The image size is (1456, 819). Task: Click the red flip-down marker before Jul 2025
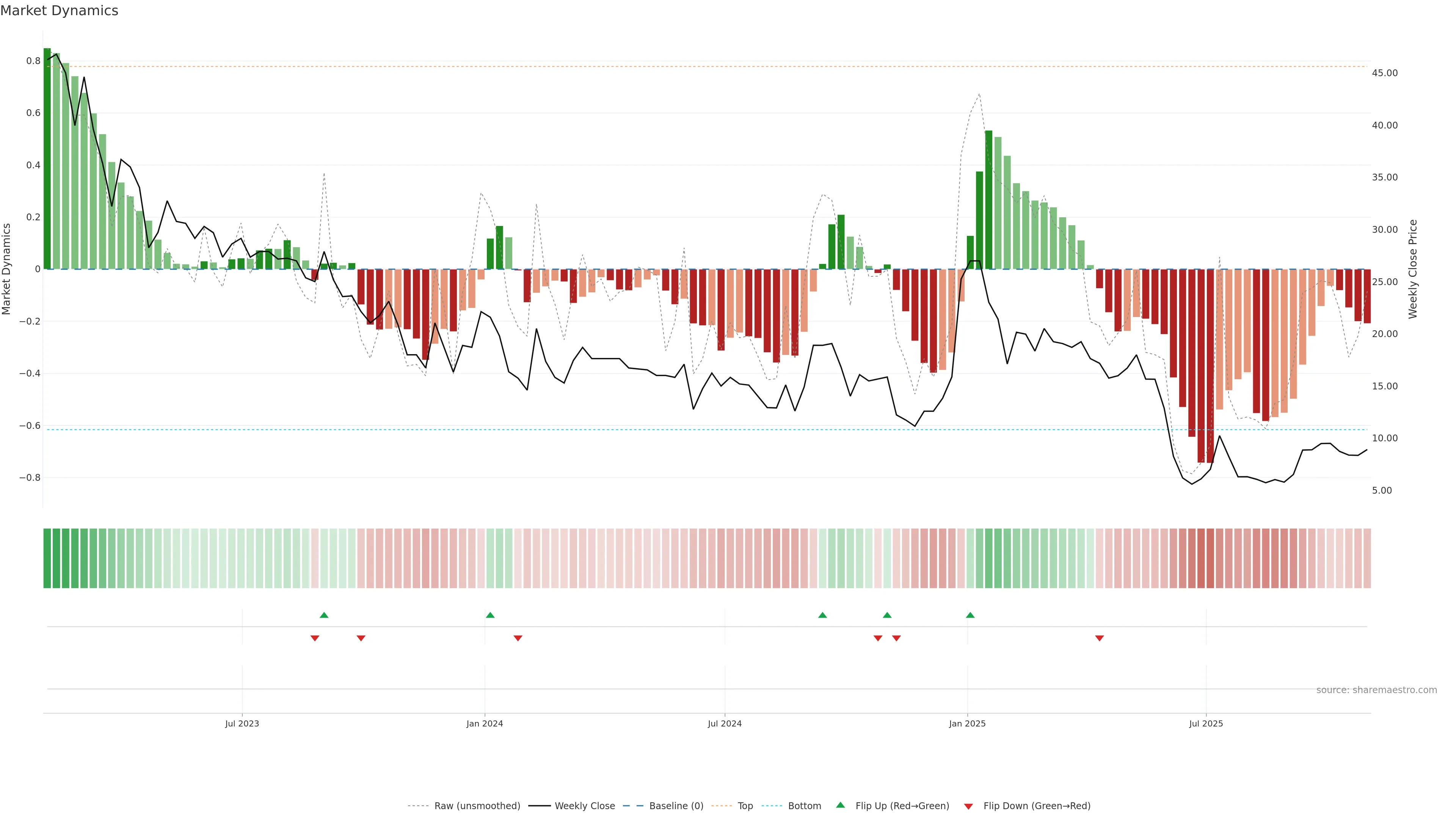tap(1099, 638)
